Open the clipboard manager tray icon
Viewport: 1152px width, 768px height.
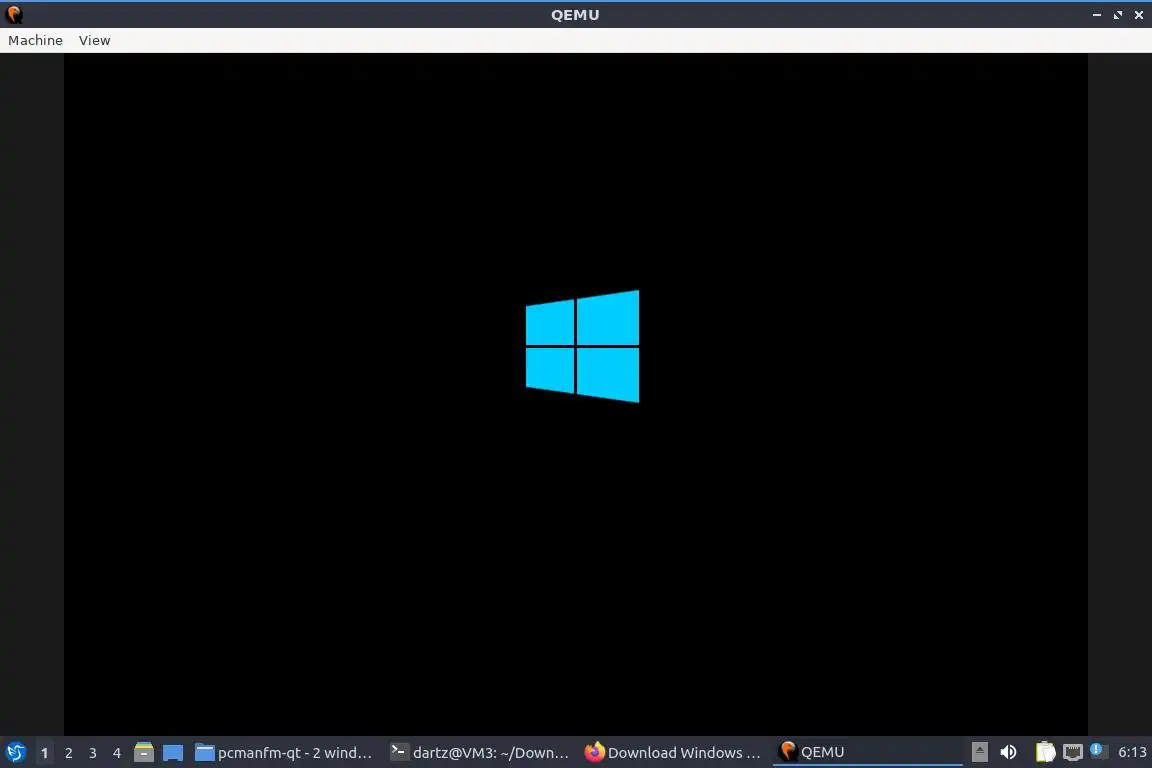click(x=1045, y=752)
